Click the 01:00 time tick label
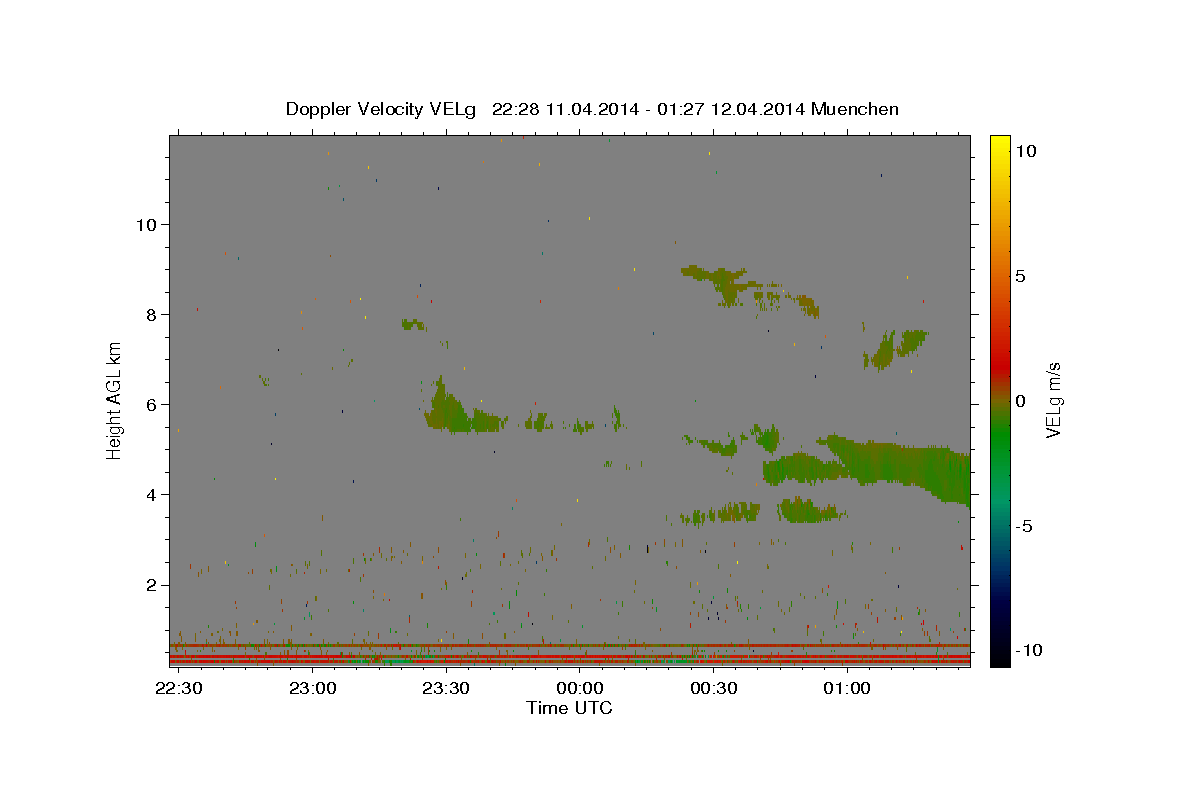The width and height of the screenshot is (1200, 800). pyautogui.click(x=846, y=688)
